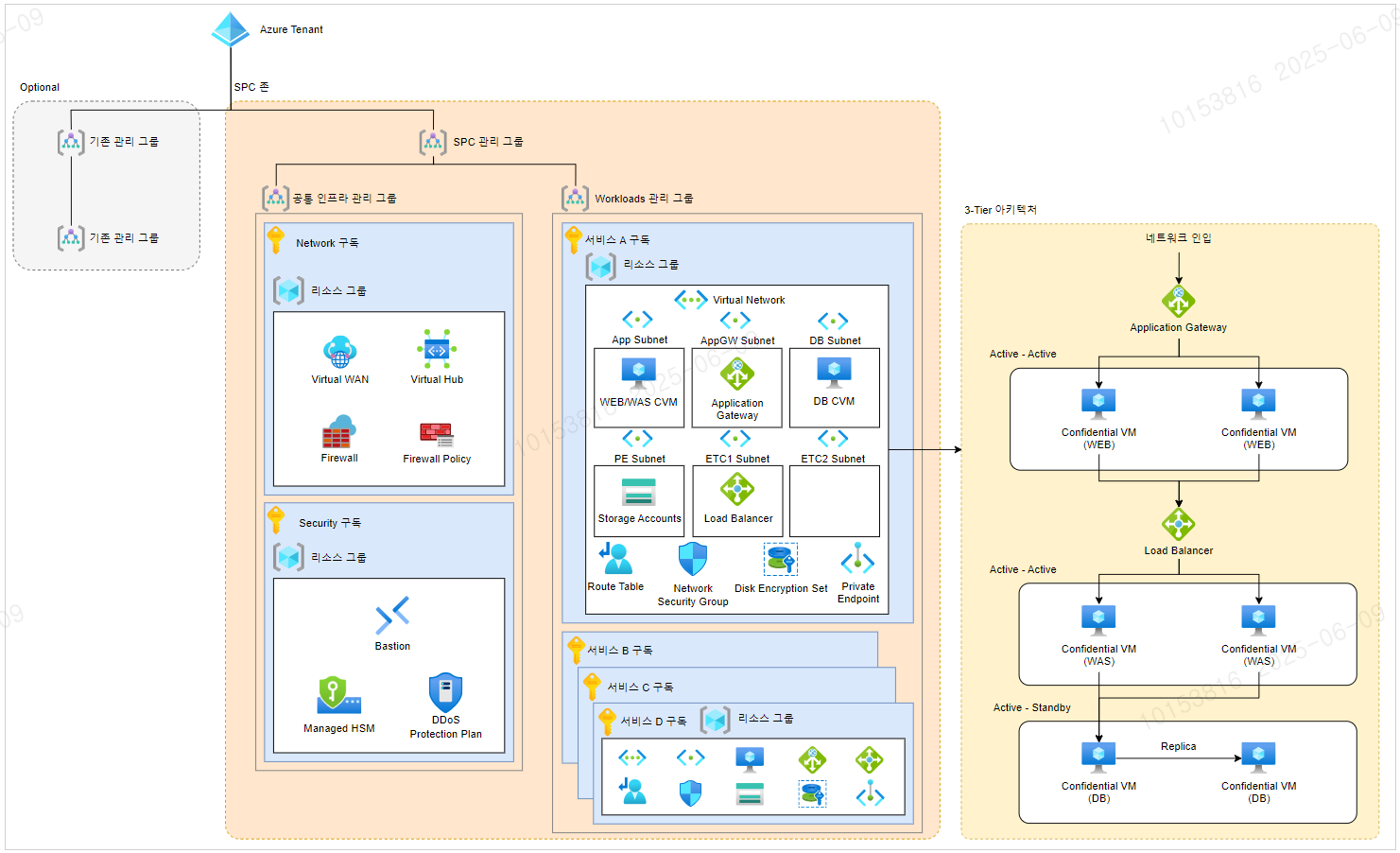Click the 'Optional' label
The height and width of the screenshot is (853, 1400).
pyautogui.click(x=40, y=87)
